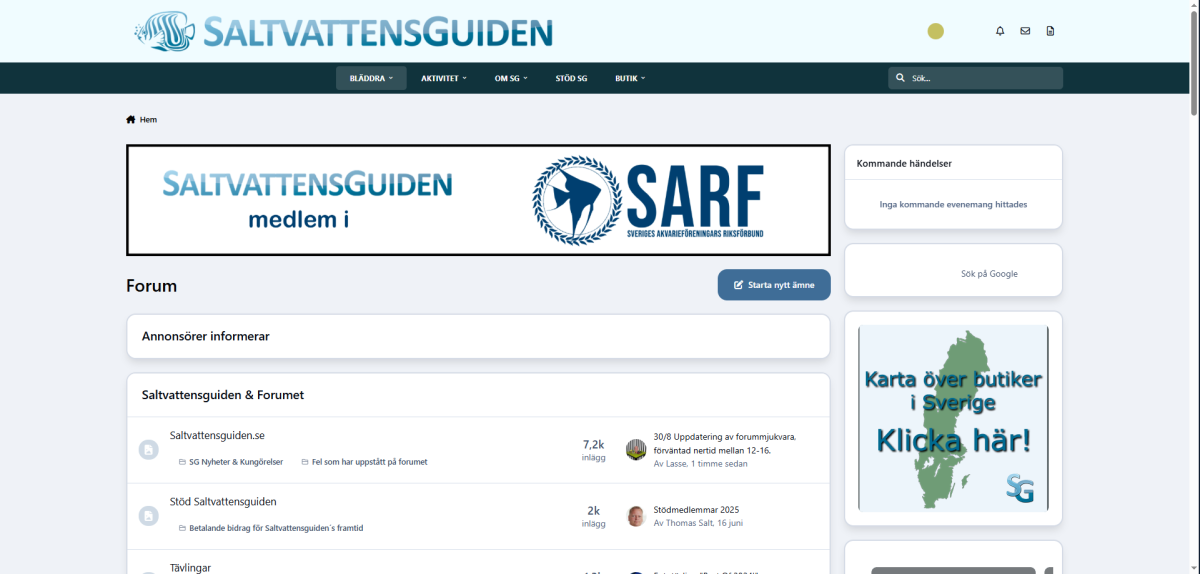Start a new topic with Starta nytt ämne

(x=774, y=285)
